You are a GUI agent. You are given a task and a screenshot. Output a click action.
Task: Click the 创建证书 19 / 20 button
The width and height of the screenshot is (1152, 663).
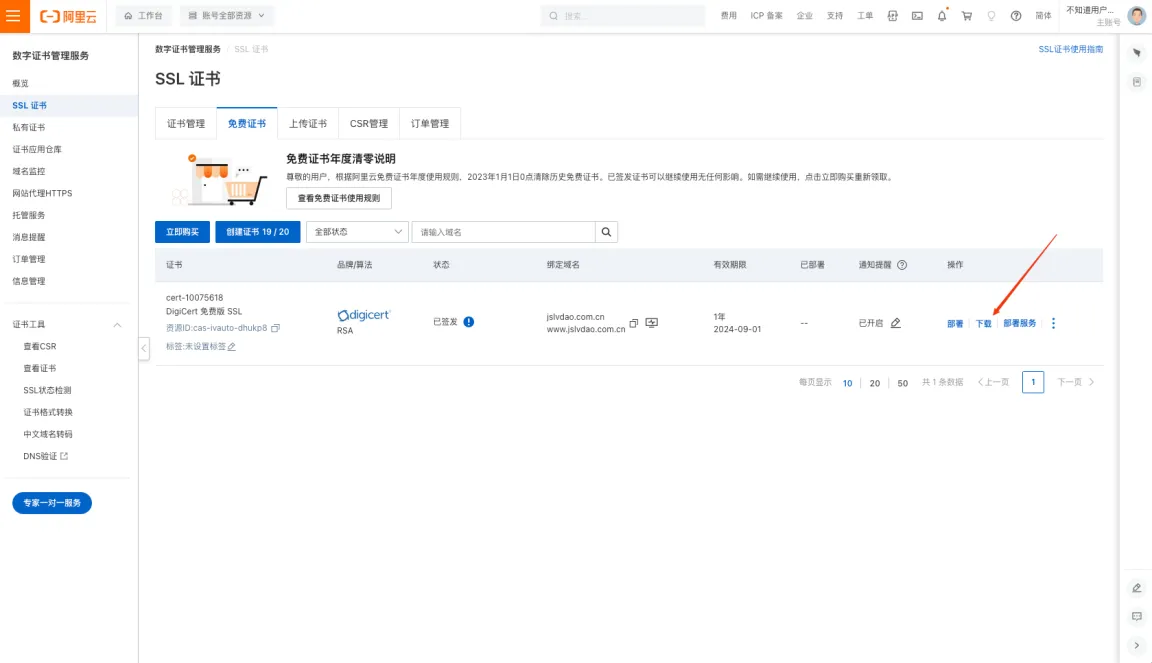point(258,232)
